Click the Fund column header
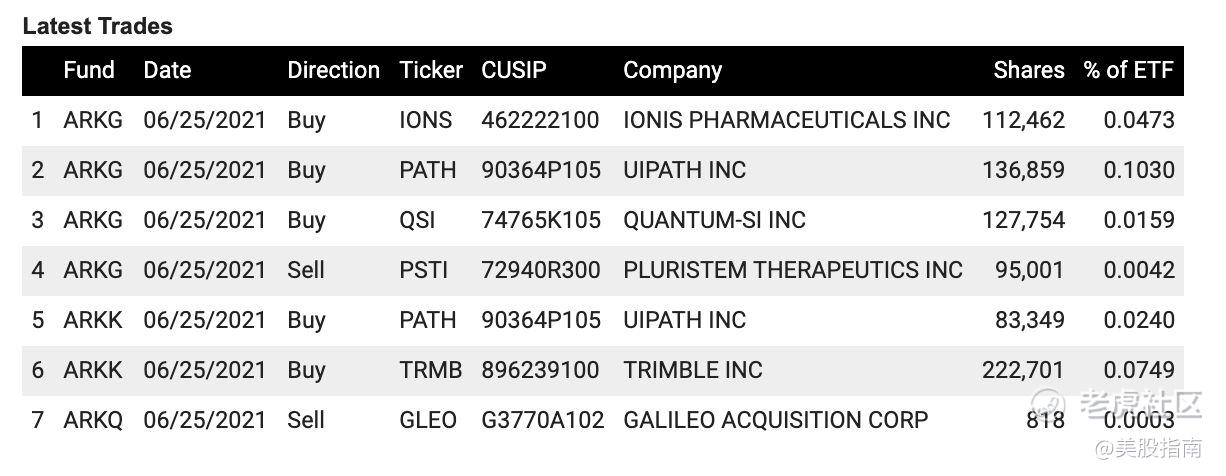Image resolution: width=1226 pixels, height=476 pixels. click(89, 70)
